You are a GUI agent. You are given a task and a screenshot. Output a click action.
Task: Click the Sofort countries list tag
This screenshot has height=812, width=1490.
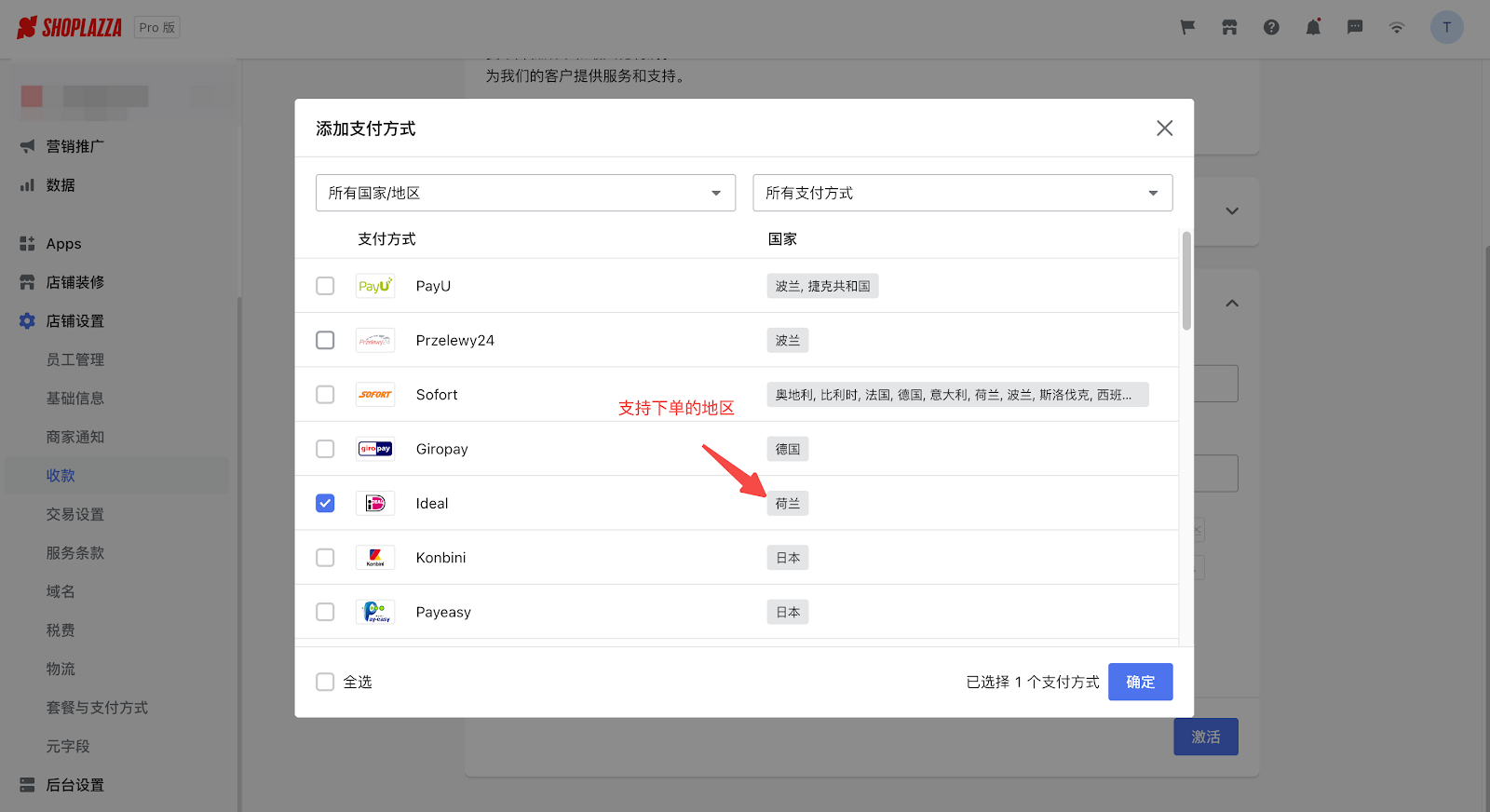958,395
